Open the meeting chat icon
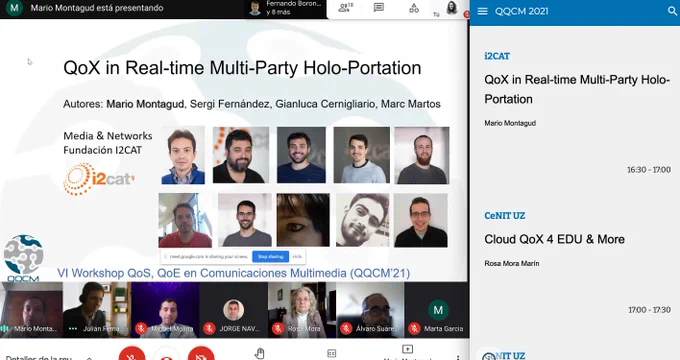 point(379,7)
